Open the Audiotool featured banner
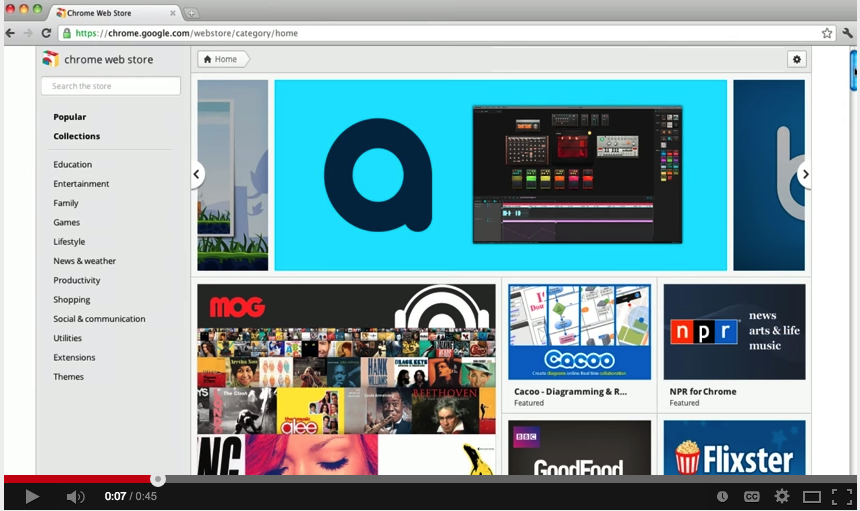This screenshot has width=860, height=511. pos(501,175)
